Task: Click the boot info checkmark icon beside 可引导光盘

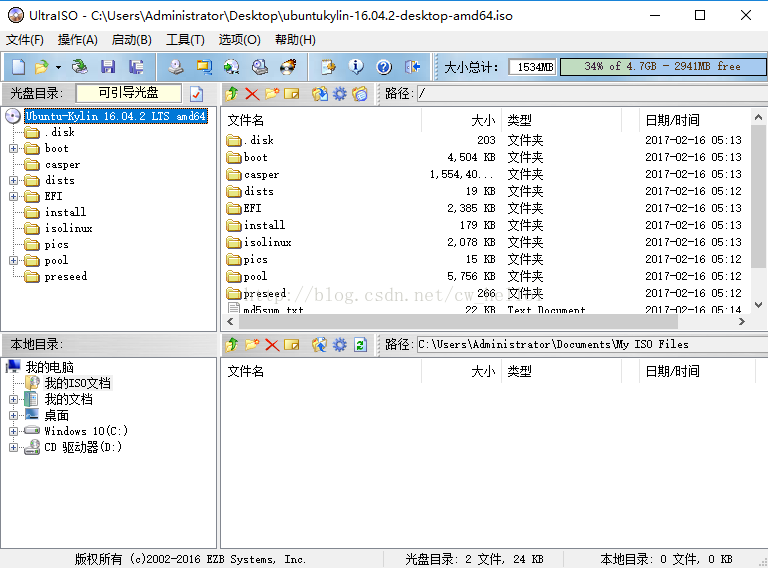Action: click(x=196, y=94)
